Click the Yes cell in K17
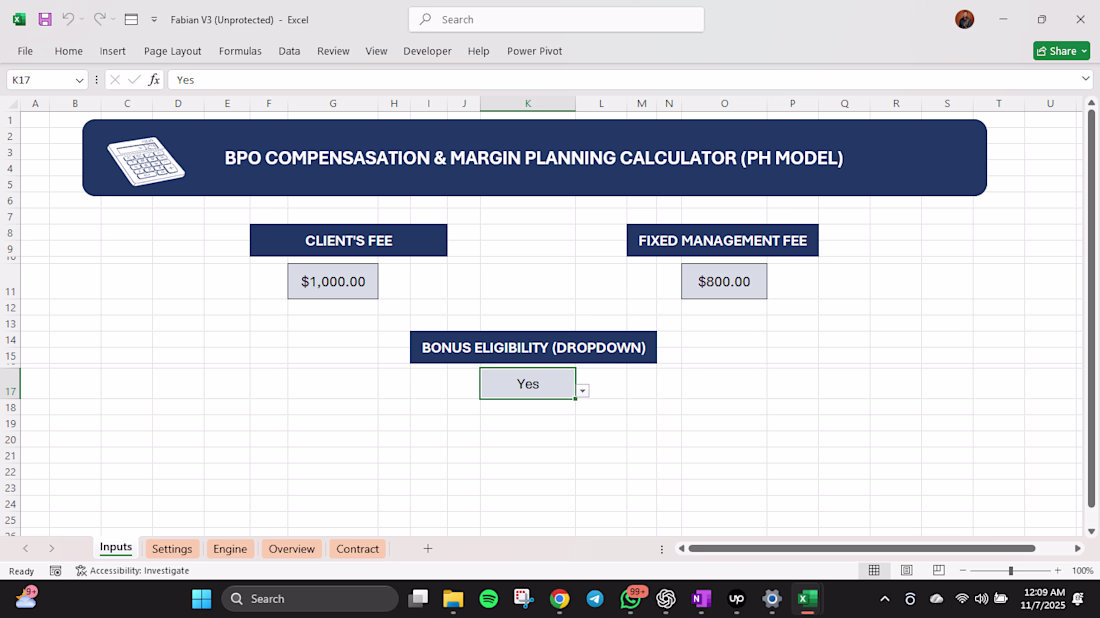Viewport: 1100px width, 618px height. [528, 384]
